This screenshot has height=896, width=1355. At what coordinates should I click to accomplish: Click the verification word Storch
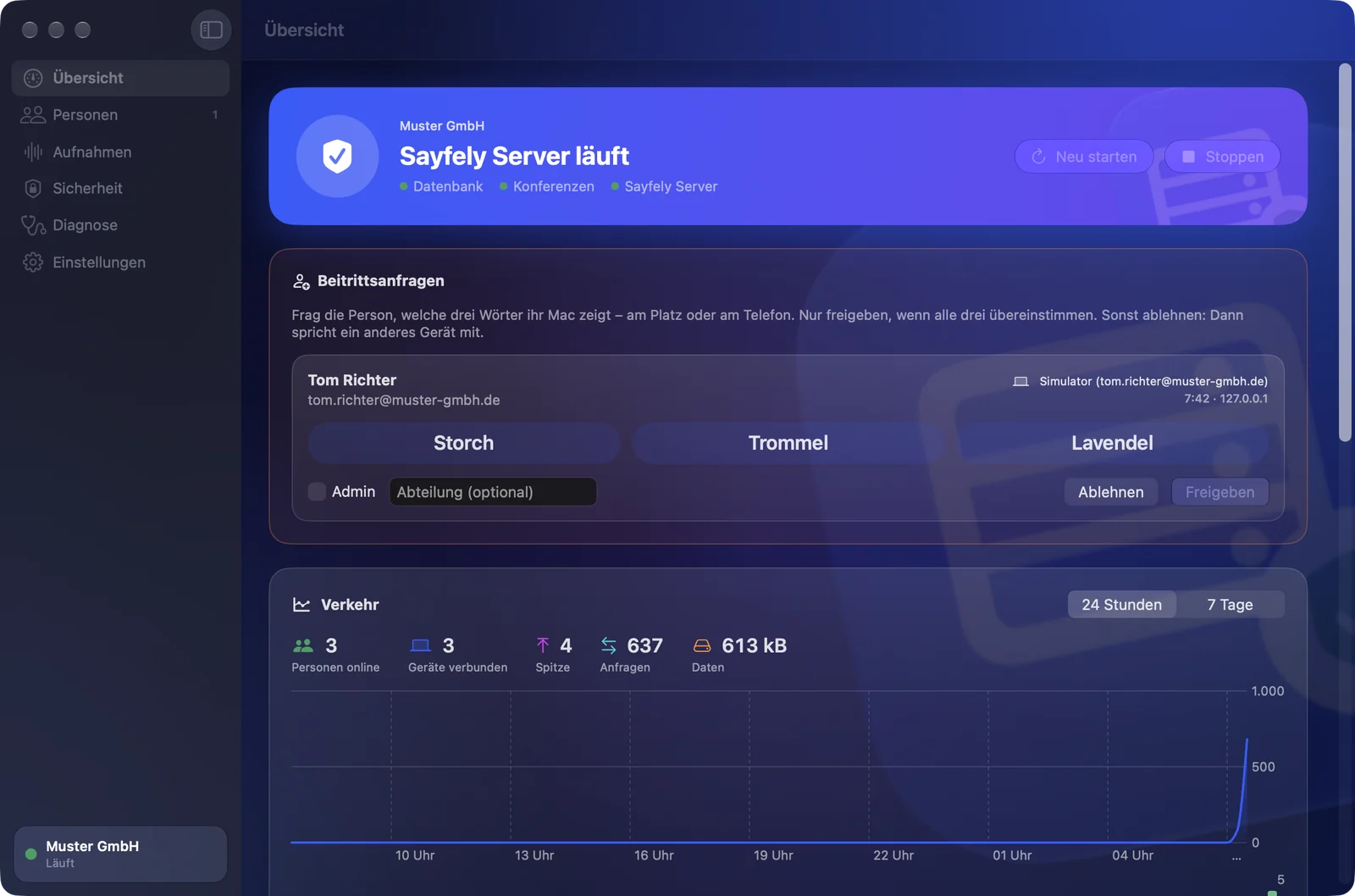[x=463, y=443]
